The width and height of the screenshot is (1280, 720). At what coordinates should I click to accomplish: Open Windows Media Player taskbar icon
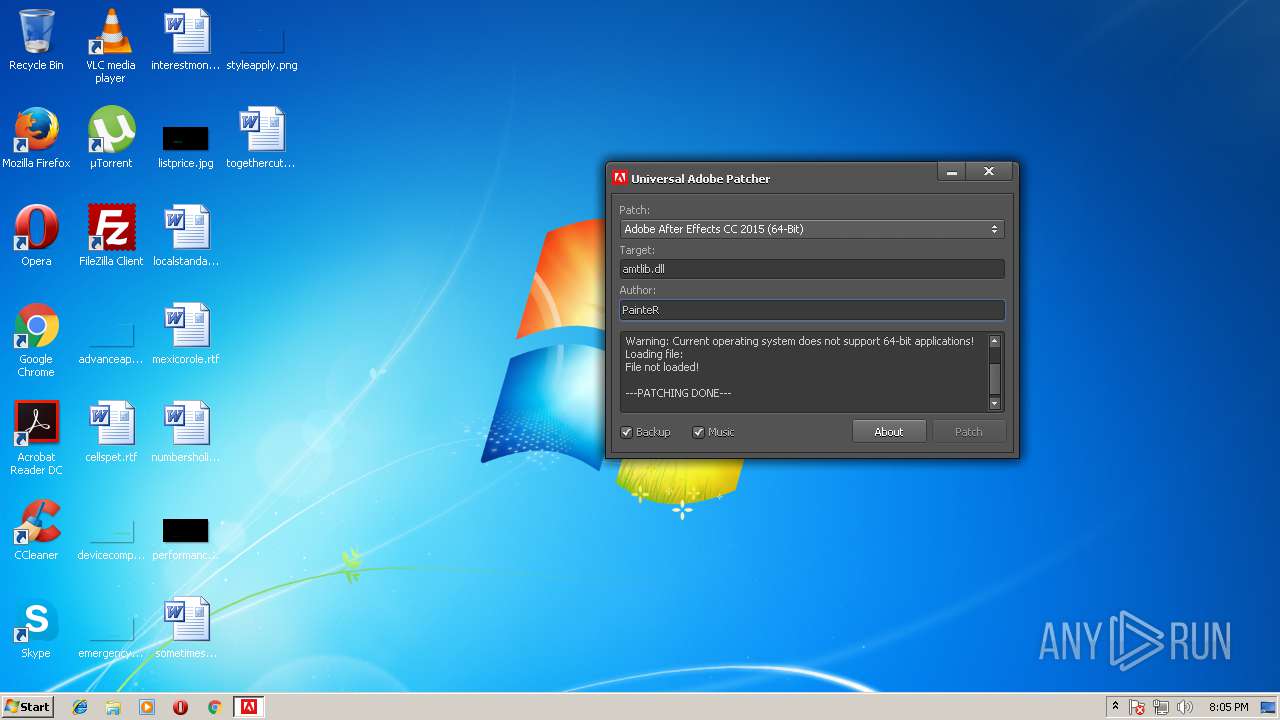147,707
